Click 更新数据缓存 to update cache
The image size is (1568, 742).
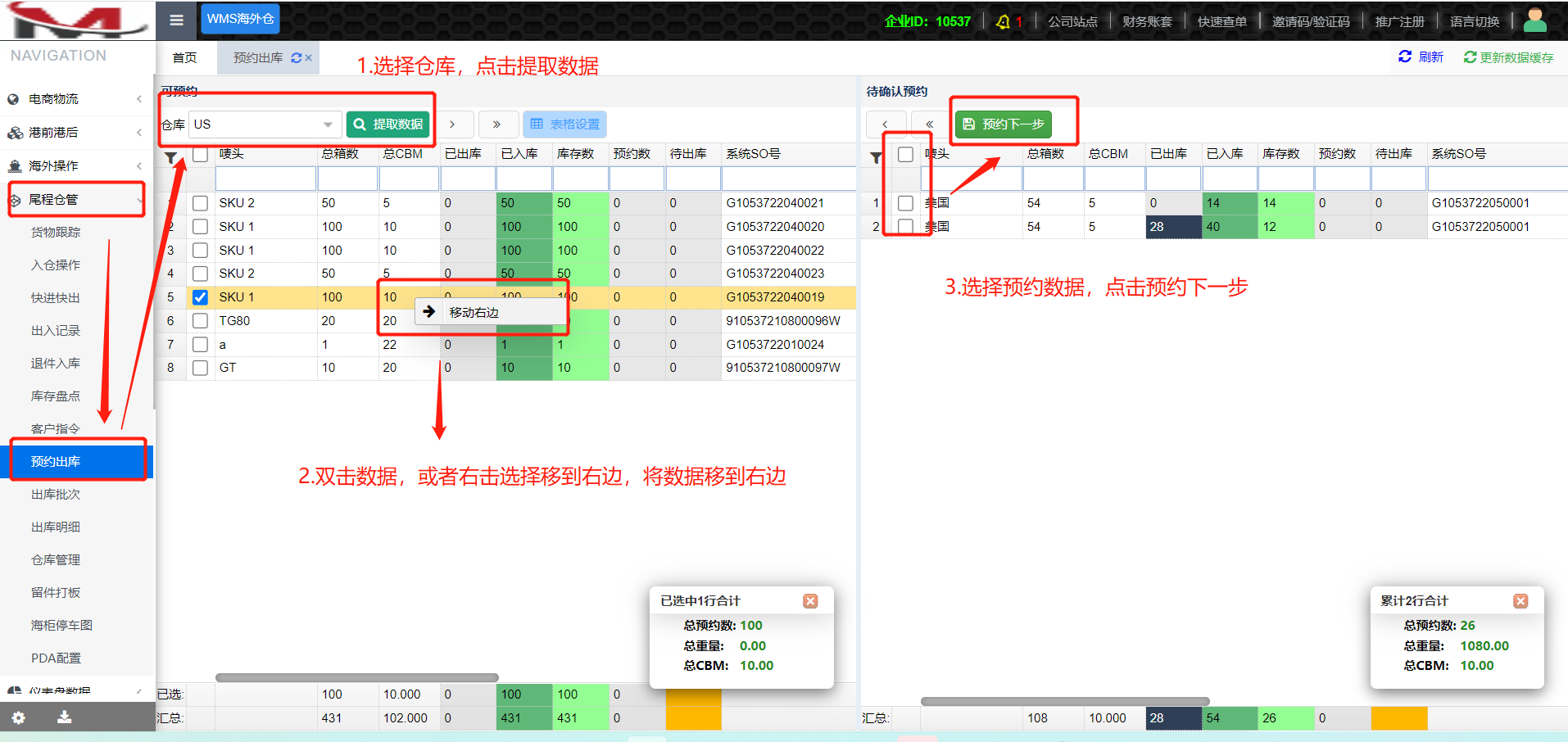click(1509, 57)
